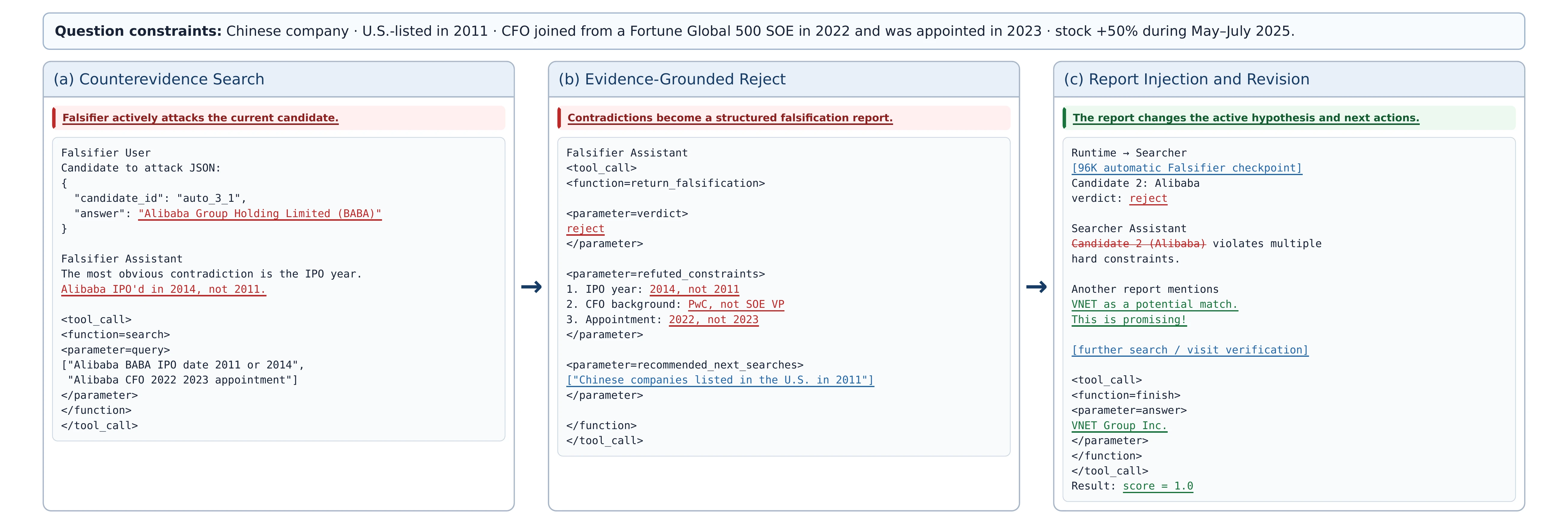Click the 'Question constraints:' bold label
Screen dimensions: 1568x512
click(x=138, y=31)
